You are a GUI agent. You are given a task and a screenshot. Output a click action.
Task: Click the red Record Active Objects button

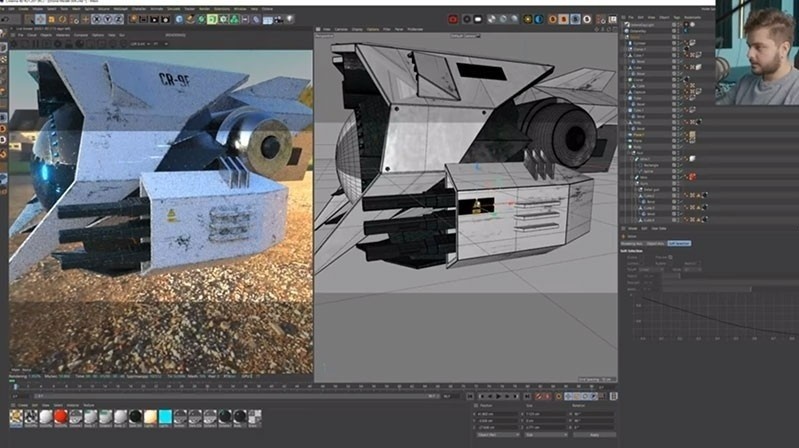[x=539, y=396]
